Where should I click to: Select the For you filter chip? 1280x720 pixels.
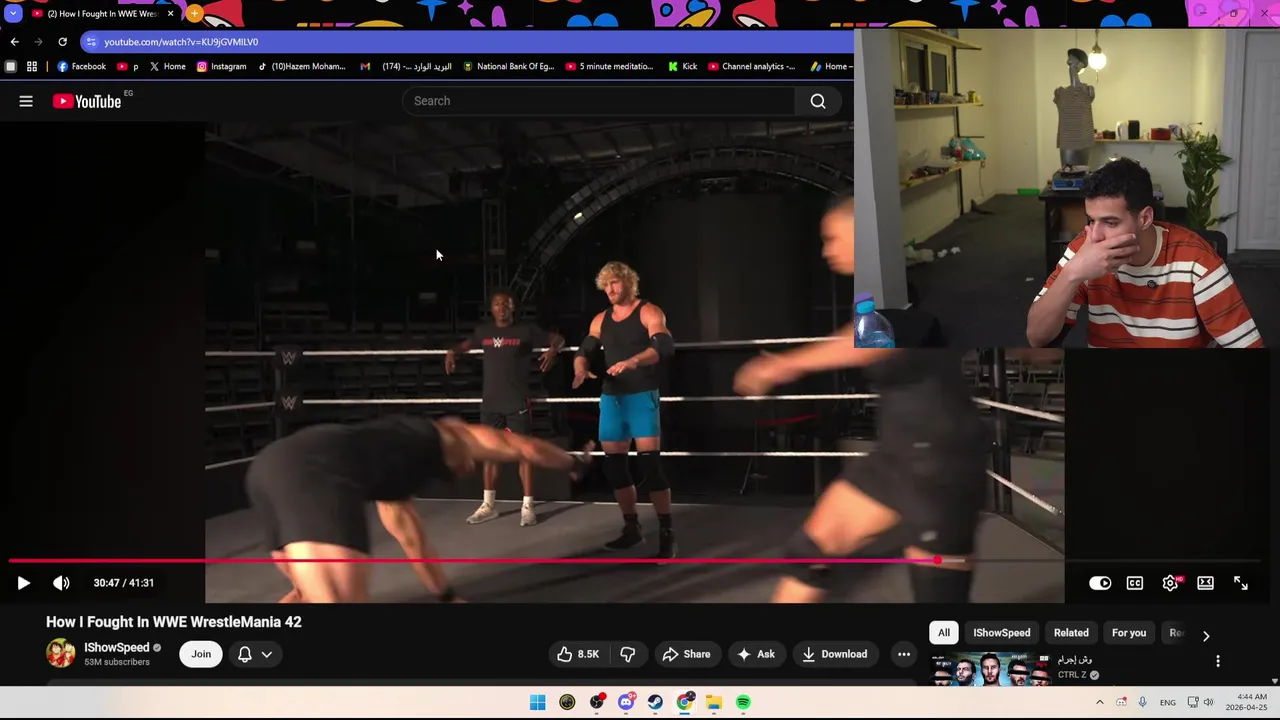[x=1129, y=633]
